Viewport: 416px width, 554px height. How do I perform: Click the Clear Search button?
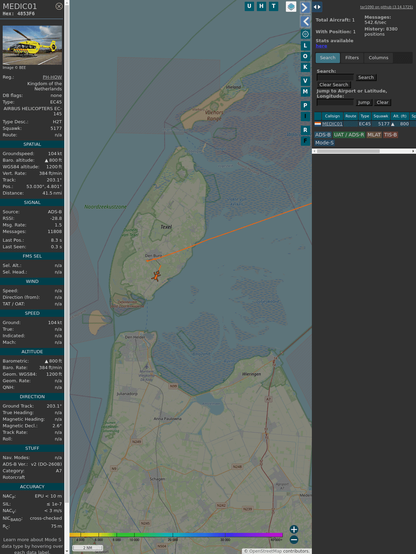pyautogui.click(x=334, y=85)
